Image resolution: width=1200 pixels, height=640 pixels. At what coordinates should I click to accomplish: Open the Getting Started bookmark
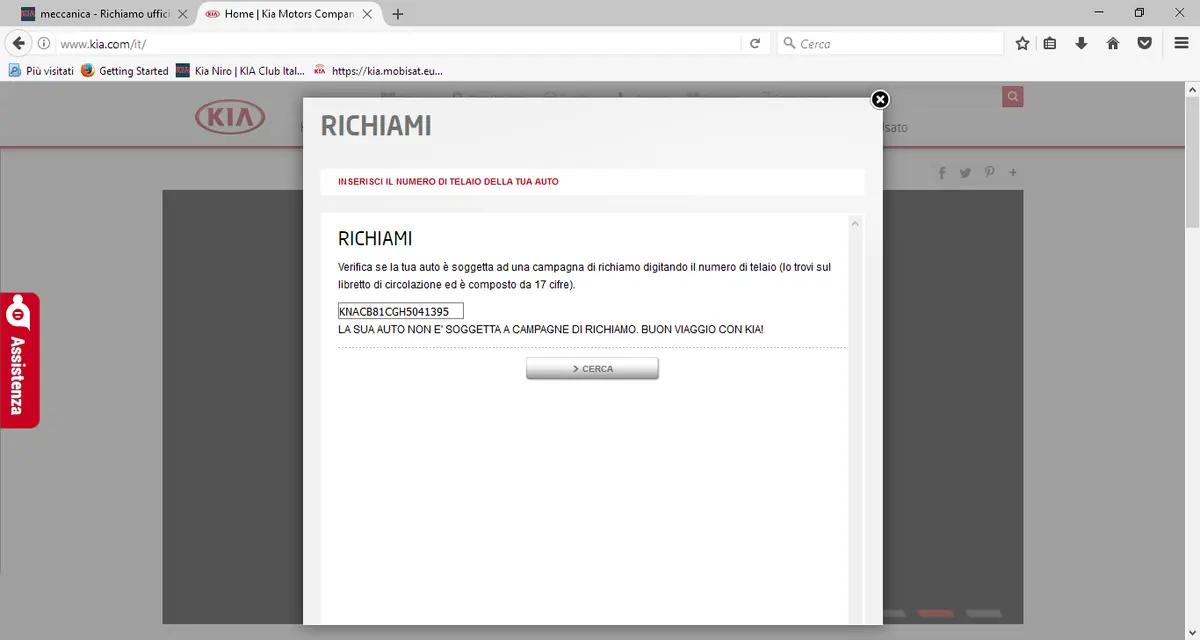[125, 71]
